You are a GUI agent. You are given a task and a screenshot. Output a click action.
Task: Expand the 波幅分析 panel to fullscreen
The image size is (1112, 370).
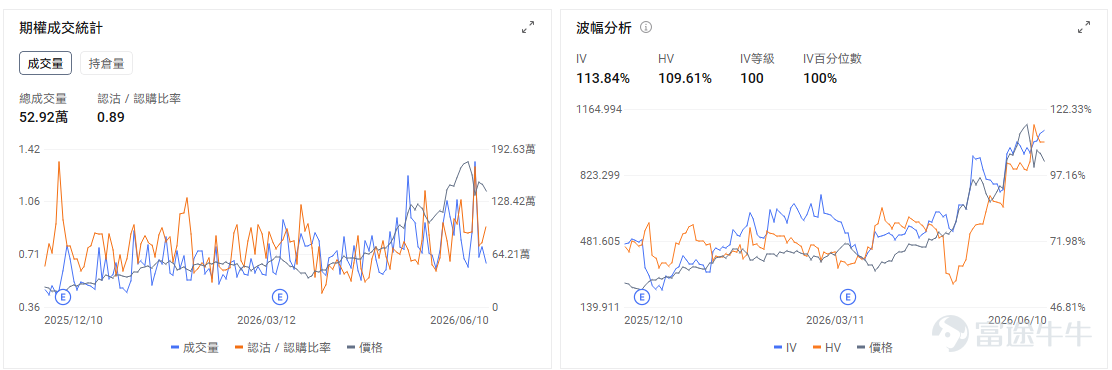click(x=1084, y=28)
